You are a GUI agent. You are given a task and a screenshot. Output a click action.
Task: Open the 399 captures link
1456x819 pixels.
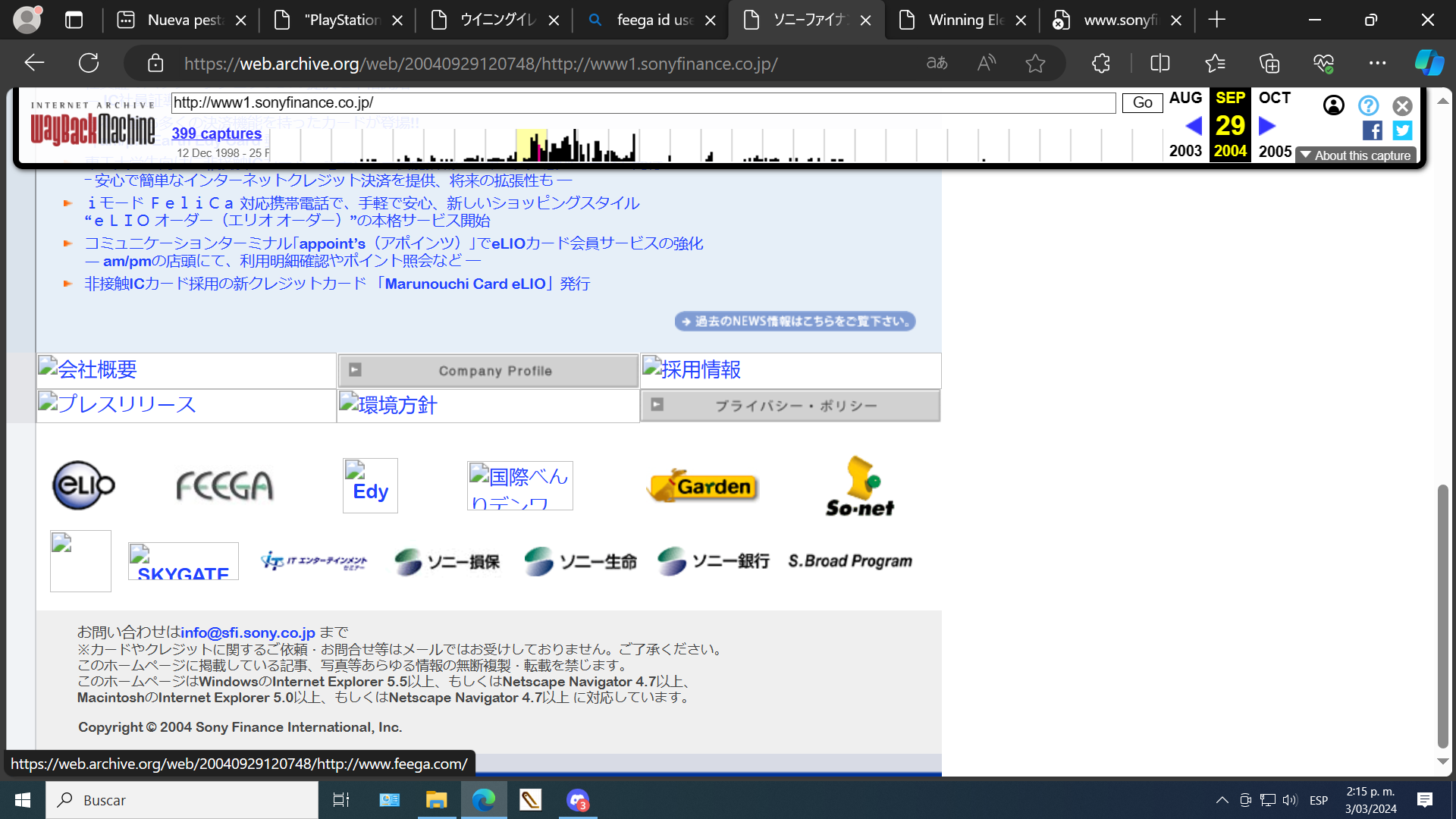[x=216, y=133]
